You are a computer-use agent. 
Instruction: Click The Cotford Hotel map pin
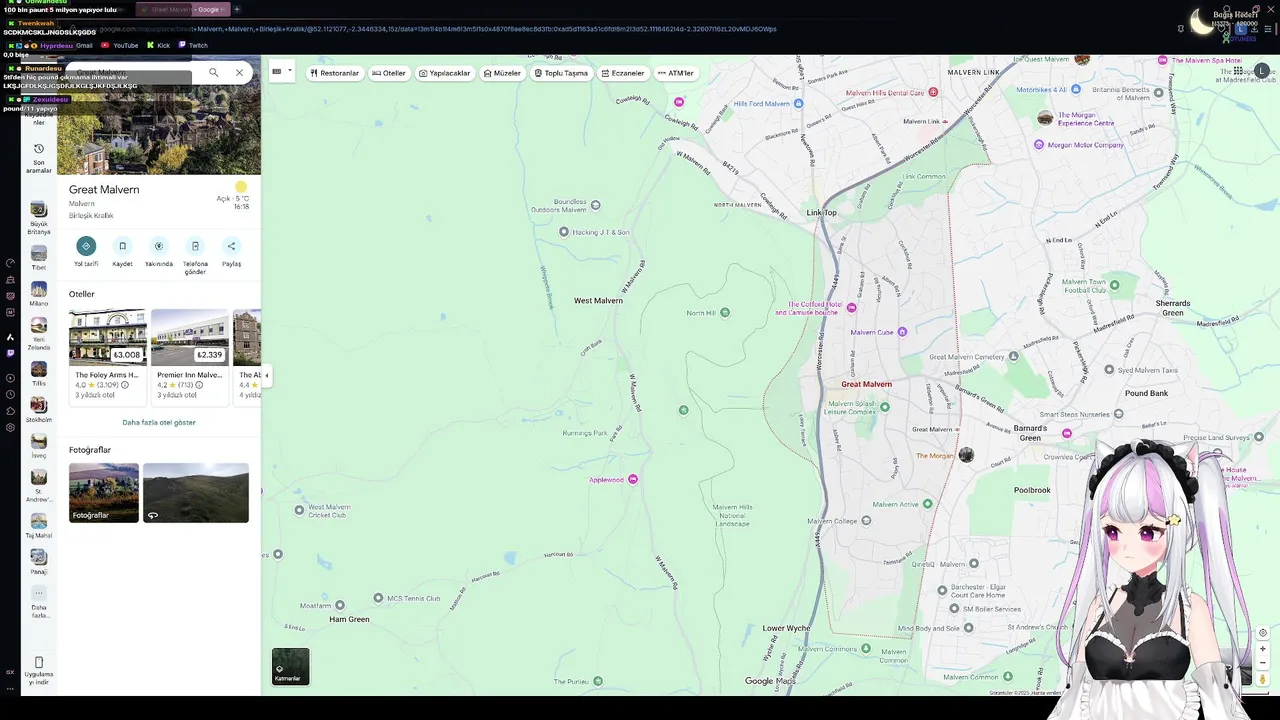tap(852, 308)
